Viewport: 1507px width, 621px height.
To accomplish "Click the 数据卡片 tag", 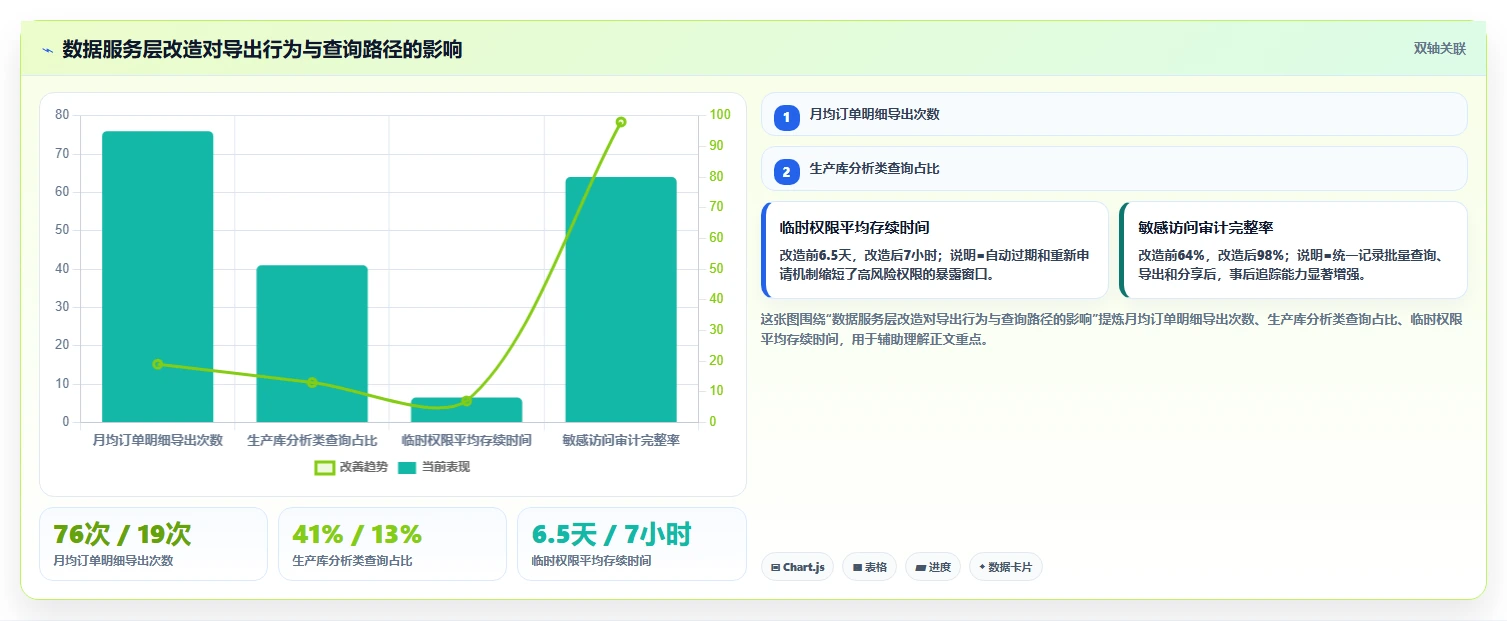I will [1005, 567].
